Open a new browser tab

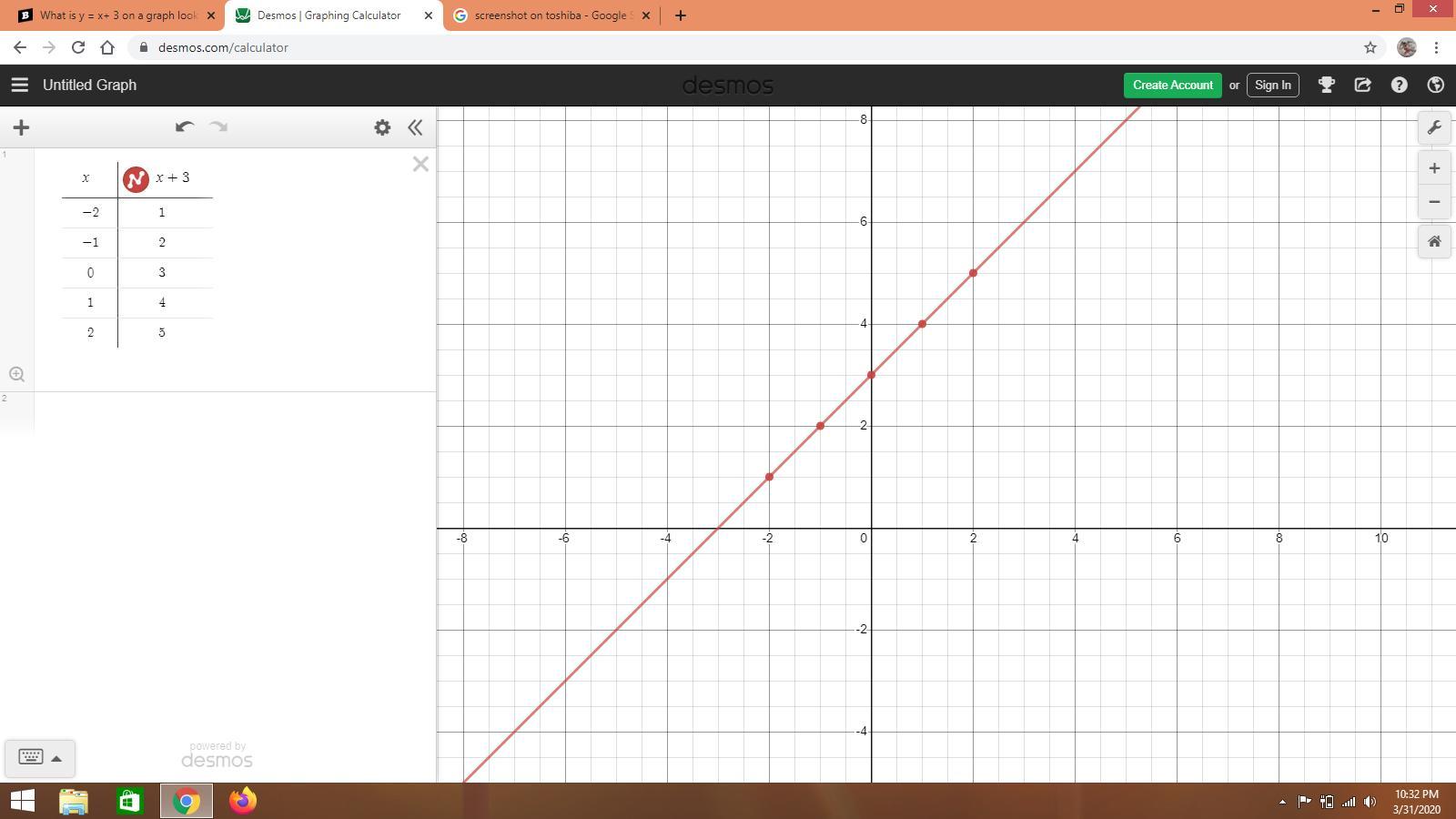point(680,15)
